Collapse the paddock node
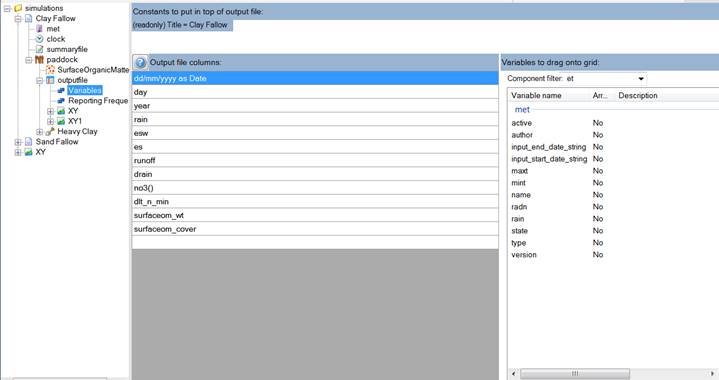The image size is (719, 380). 28,60
